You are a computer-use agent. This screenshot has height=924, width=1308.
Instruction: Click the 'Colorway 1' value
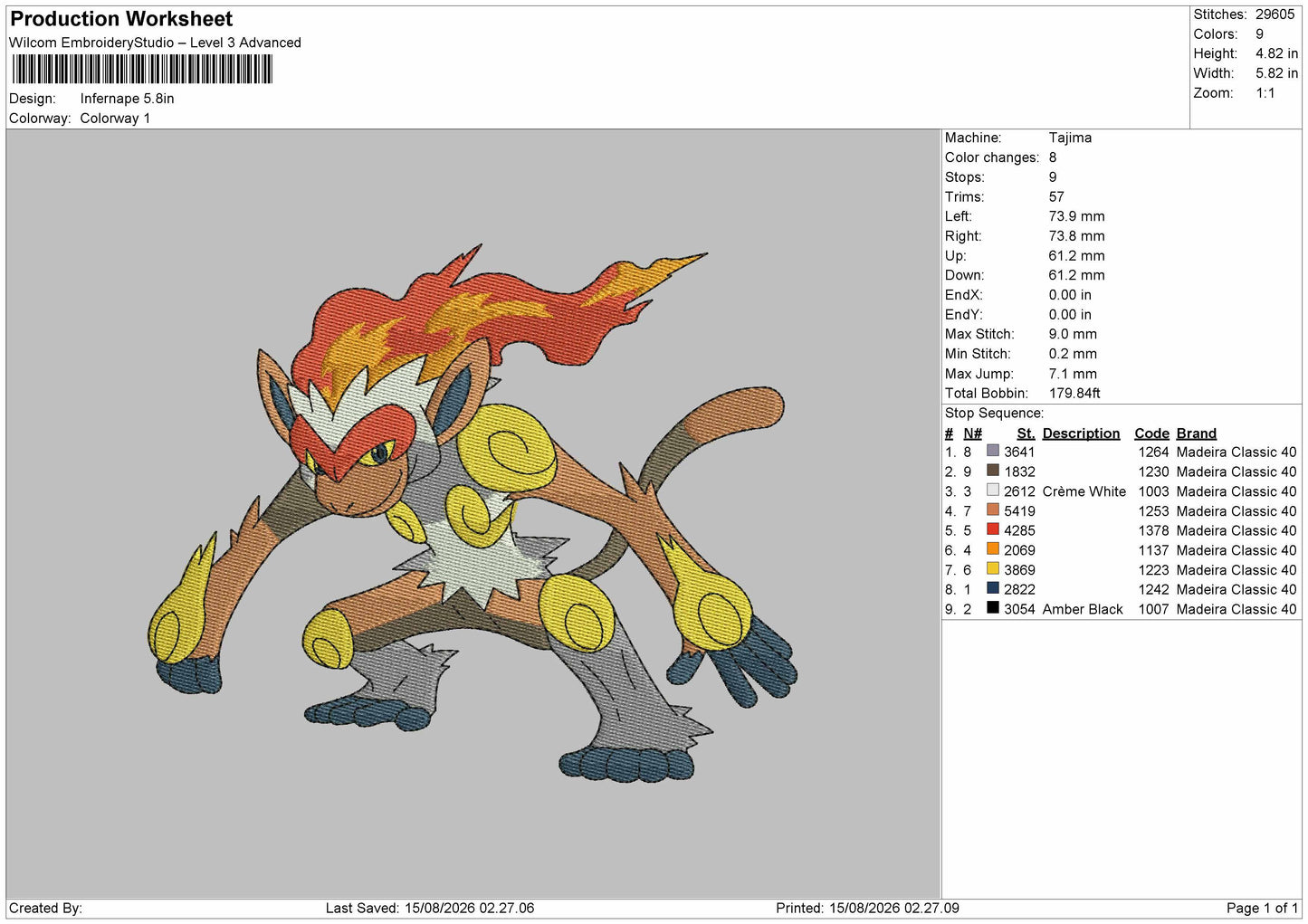point(115,119)
